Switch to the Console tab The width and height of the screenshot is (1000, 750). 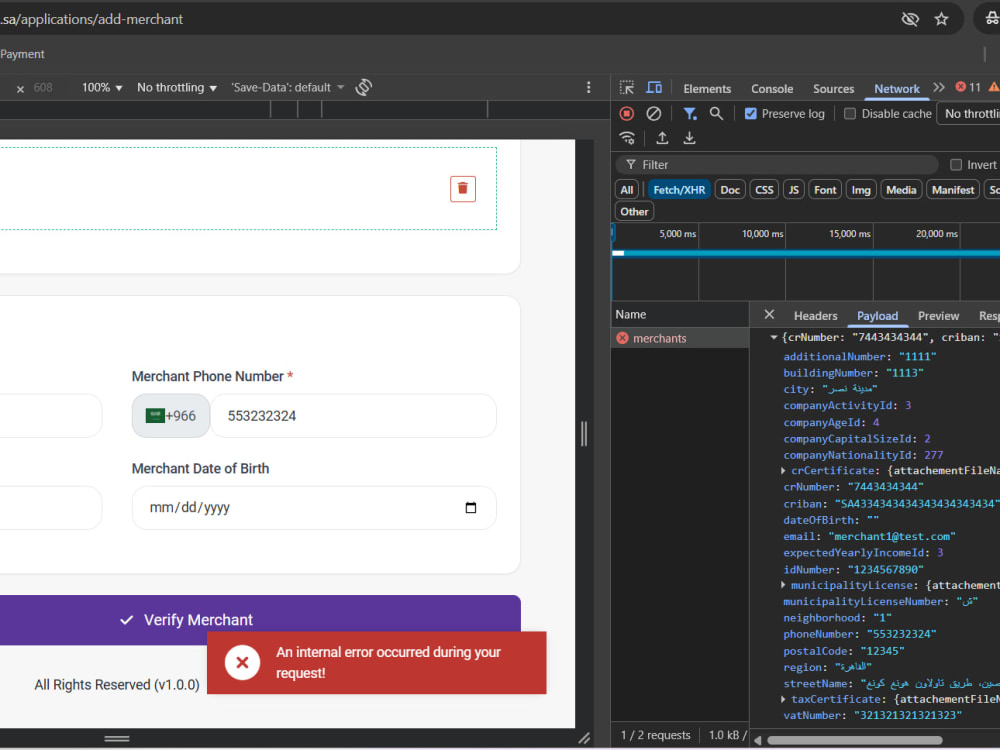(x=772, y=89)
